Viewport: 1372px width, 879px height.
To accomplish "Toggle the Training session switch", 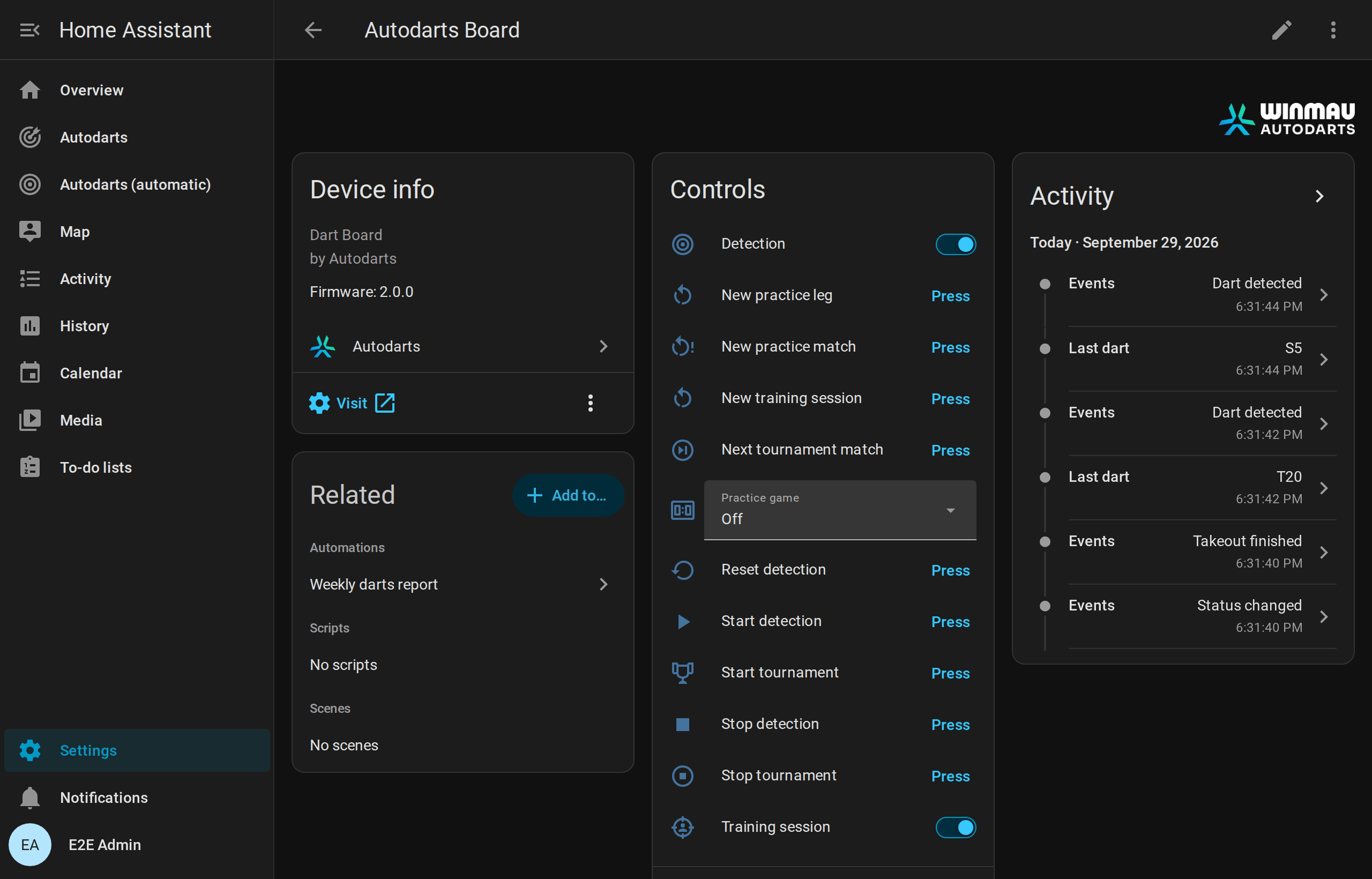I will tap(956, 827).
